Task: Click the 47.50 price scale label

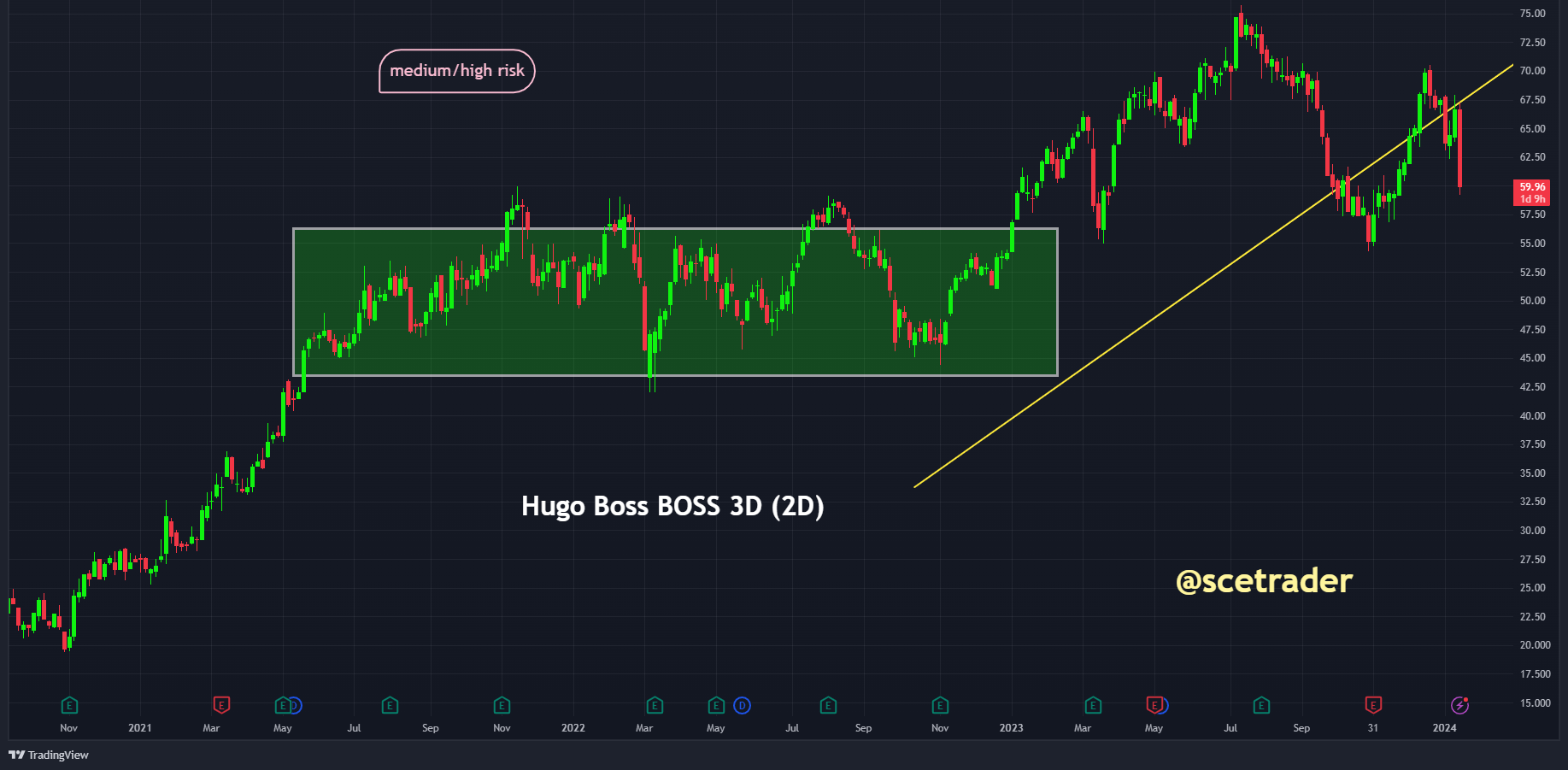Action: [1533, 330]
